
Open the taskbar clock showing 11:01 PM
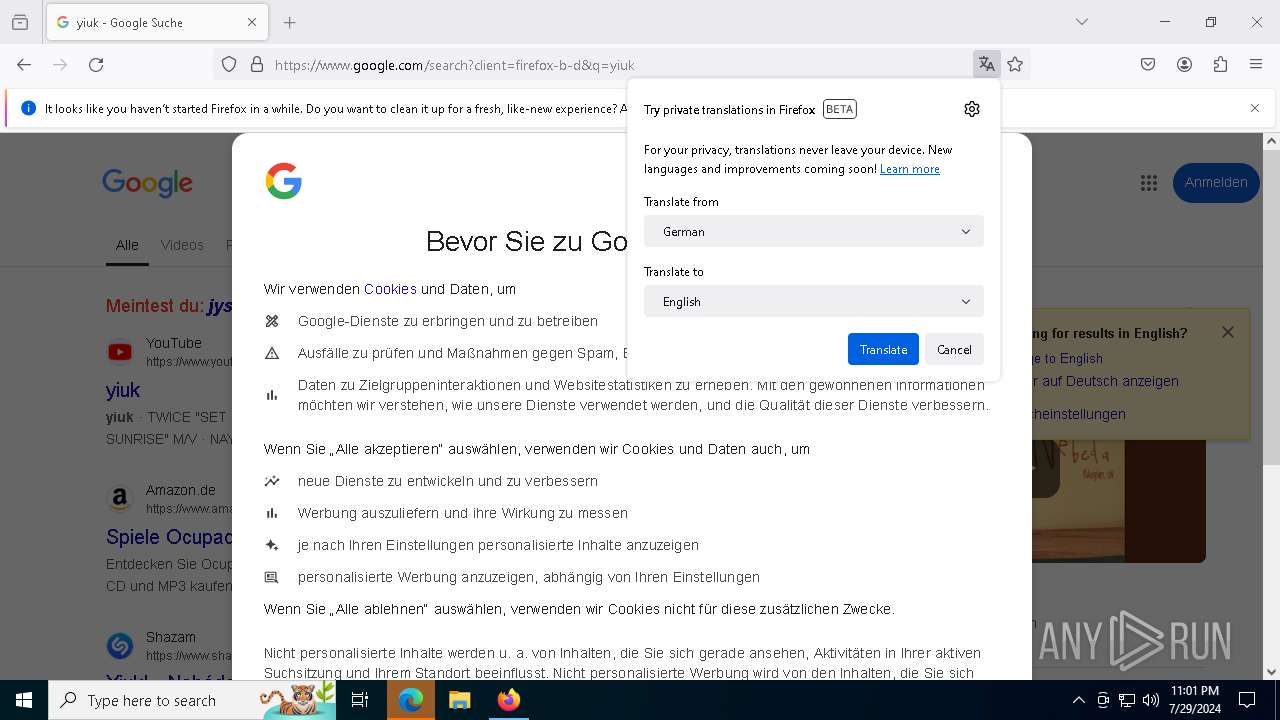click(1194, 700)
